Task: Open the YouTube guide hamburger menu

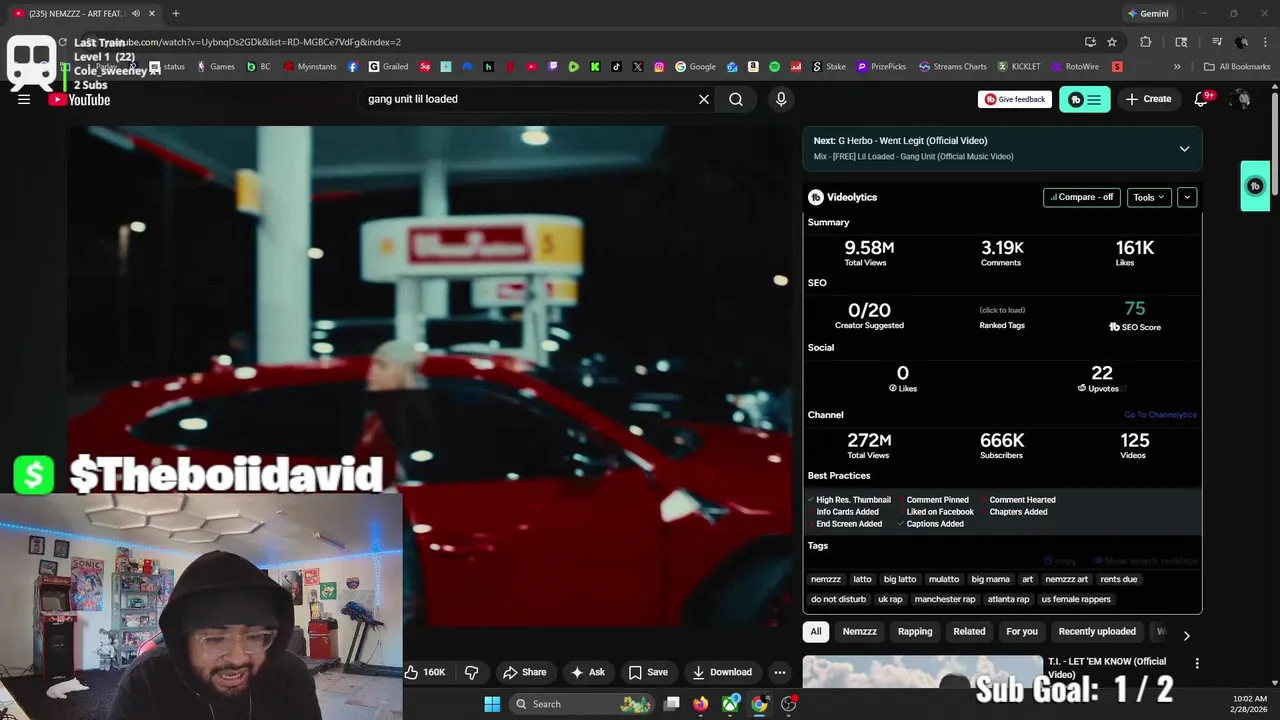Action: [x=24, y=99]
